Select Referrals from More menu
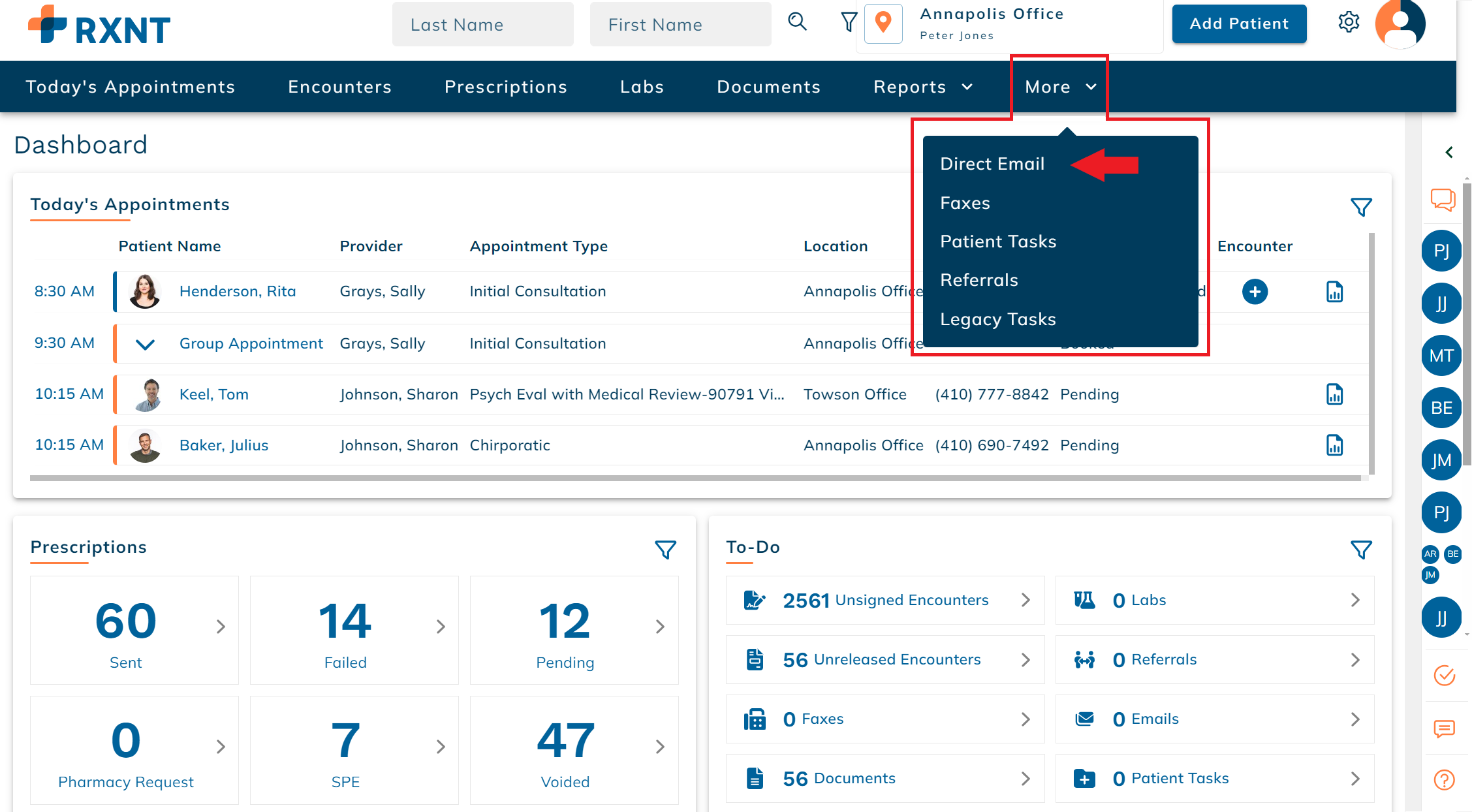 pyautogui.click(x=979, y=280)
